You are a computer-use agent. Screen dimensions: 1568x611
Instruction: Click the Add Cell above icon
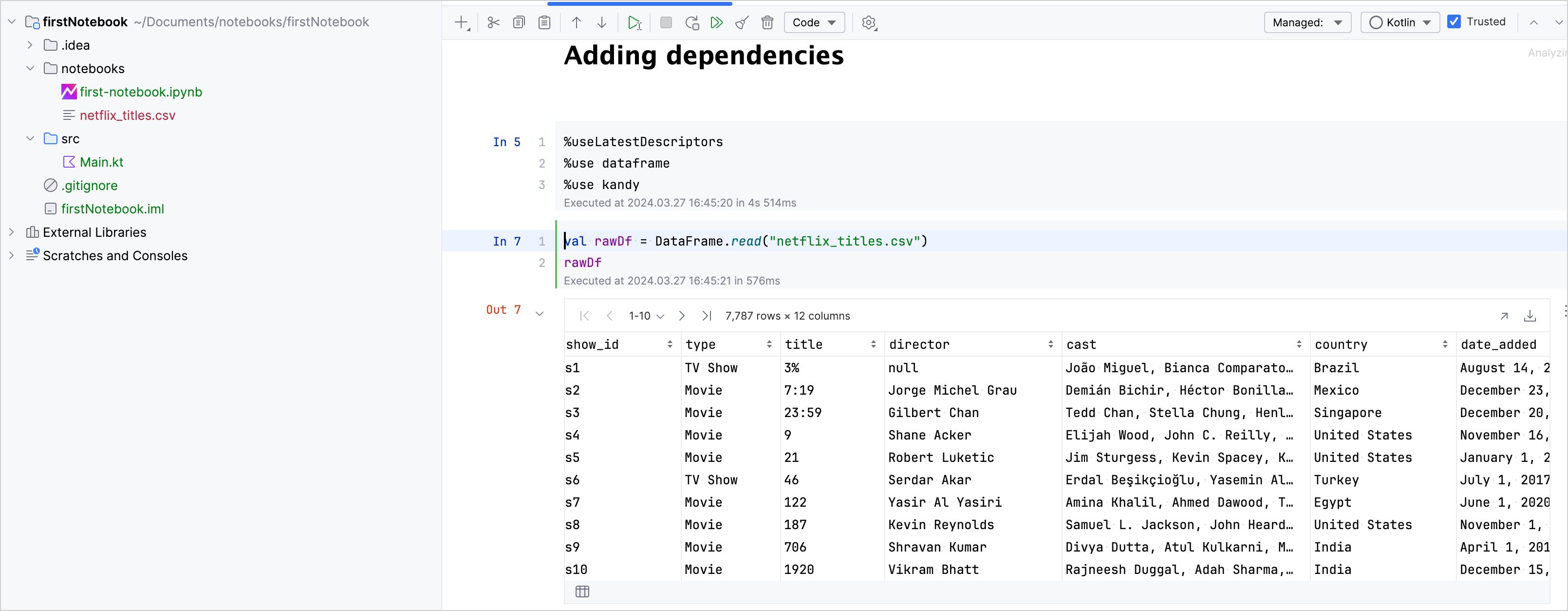(577, 21)
